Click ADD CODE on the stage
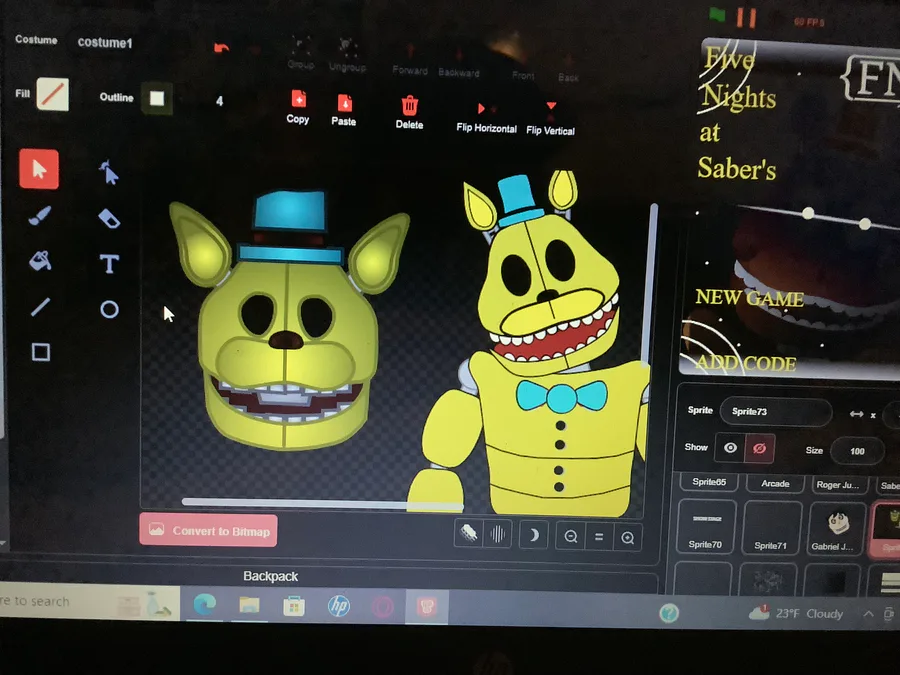The width and height of the screenshot is (900, 675). pos(746,363)
